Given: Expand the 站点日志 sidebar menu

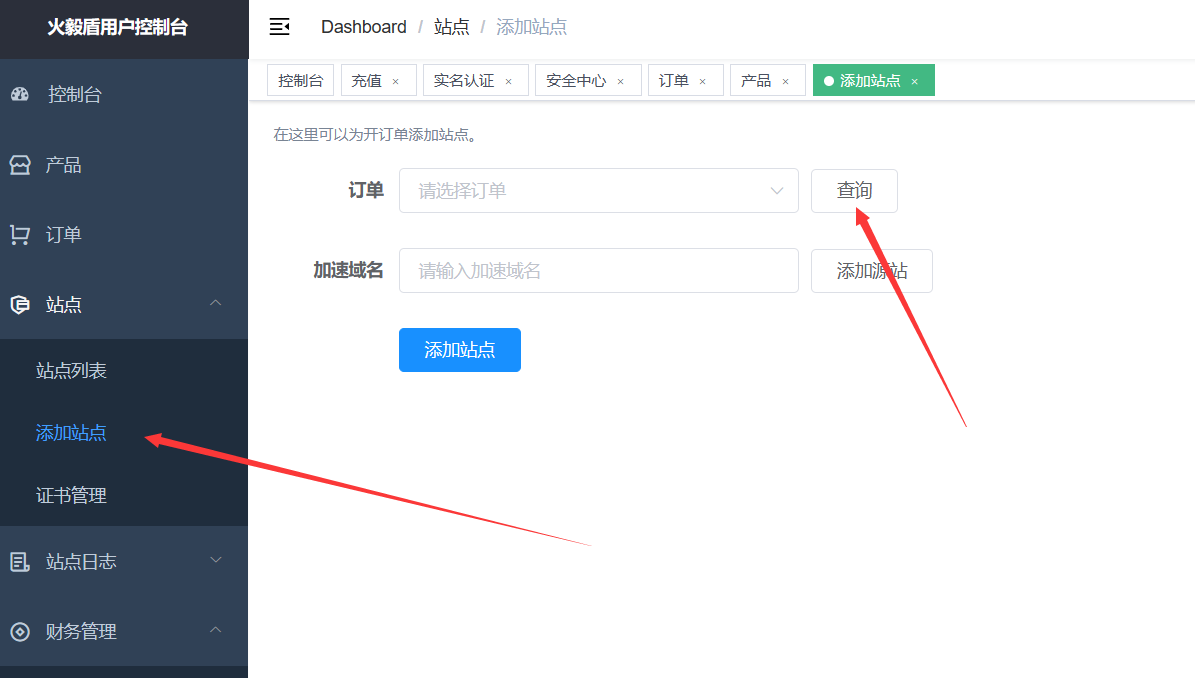Looking at the screenshot, I should point(215,561).
